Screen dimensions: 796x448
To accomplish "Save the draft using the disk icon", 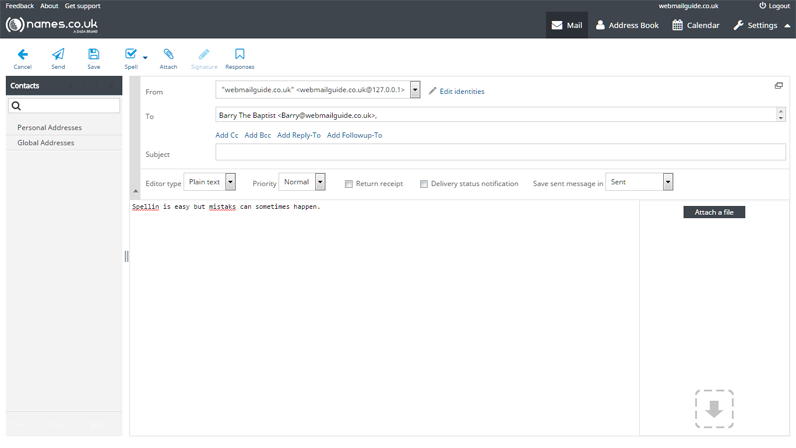I will point(93,59).
